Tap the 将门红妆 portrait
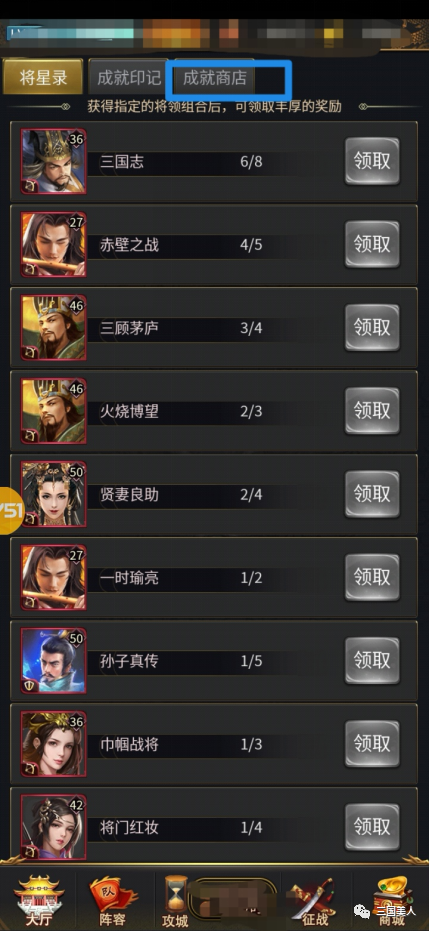 coord(53,827)
